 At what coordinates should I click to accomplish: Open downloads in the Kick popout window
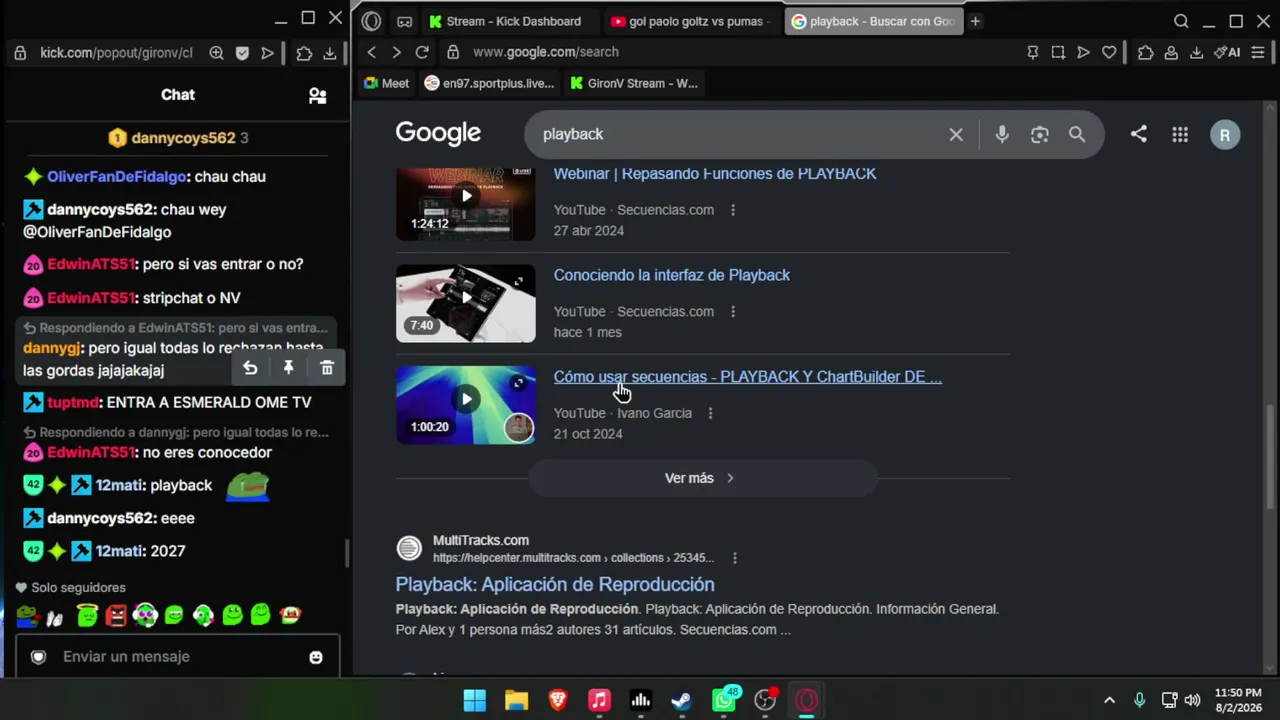click(329, 53)
